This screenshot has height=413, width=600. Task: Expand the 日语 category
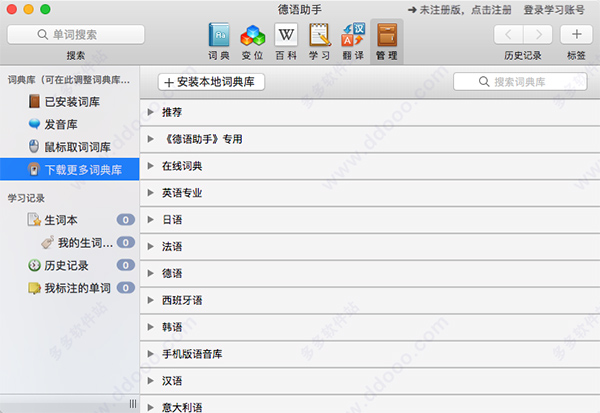pyautogui.click(x=151, y=219)
